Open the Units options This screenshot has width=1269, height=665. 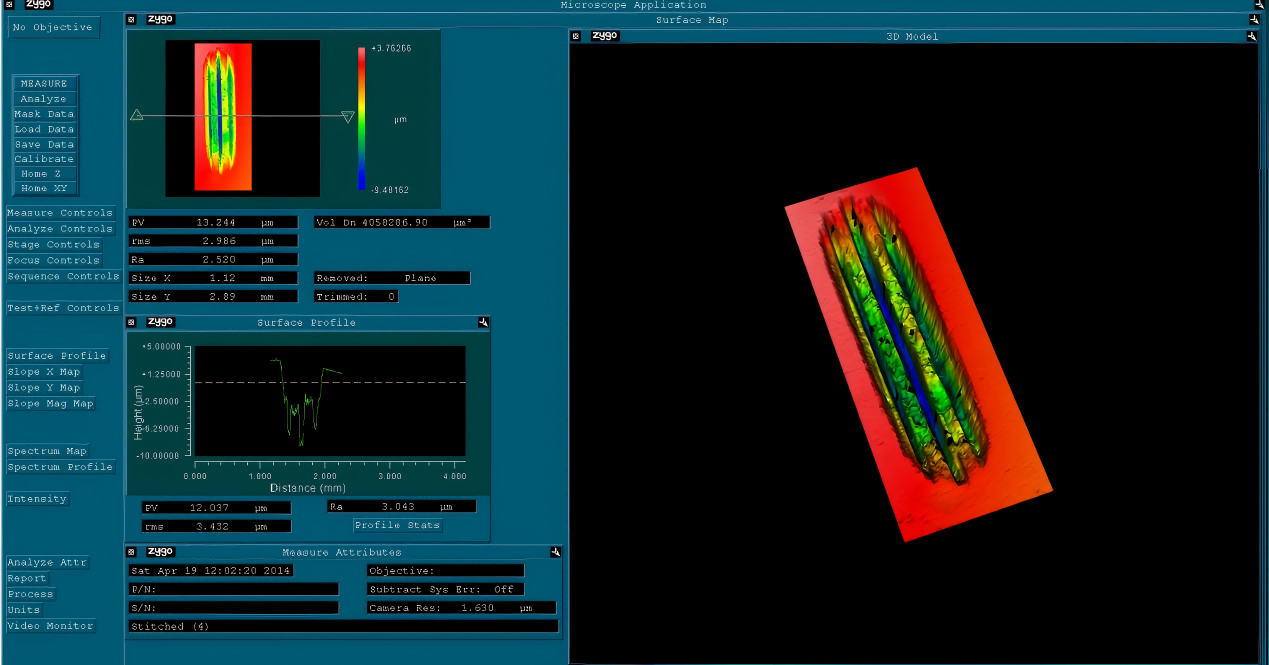click(x=24, y=610)
